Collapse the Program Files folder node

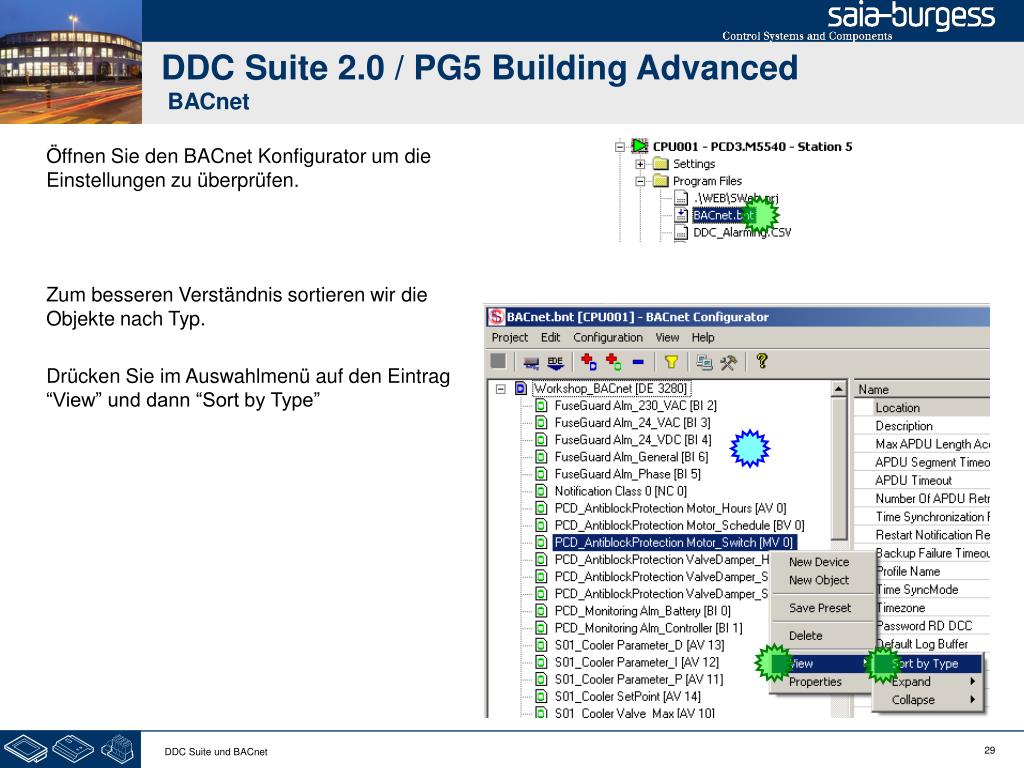641,181
